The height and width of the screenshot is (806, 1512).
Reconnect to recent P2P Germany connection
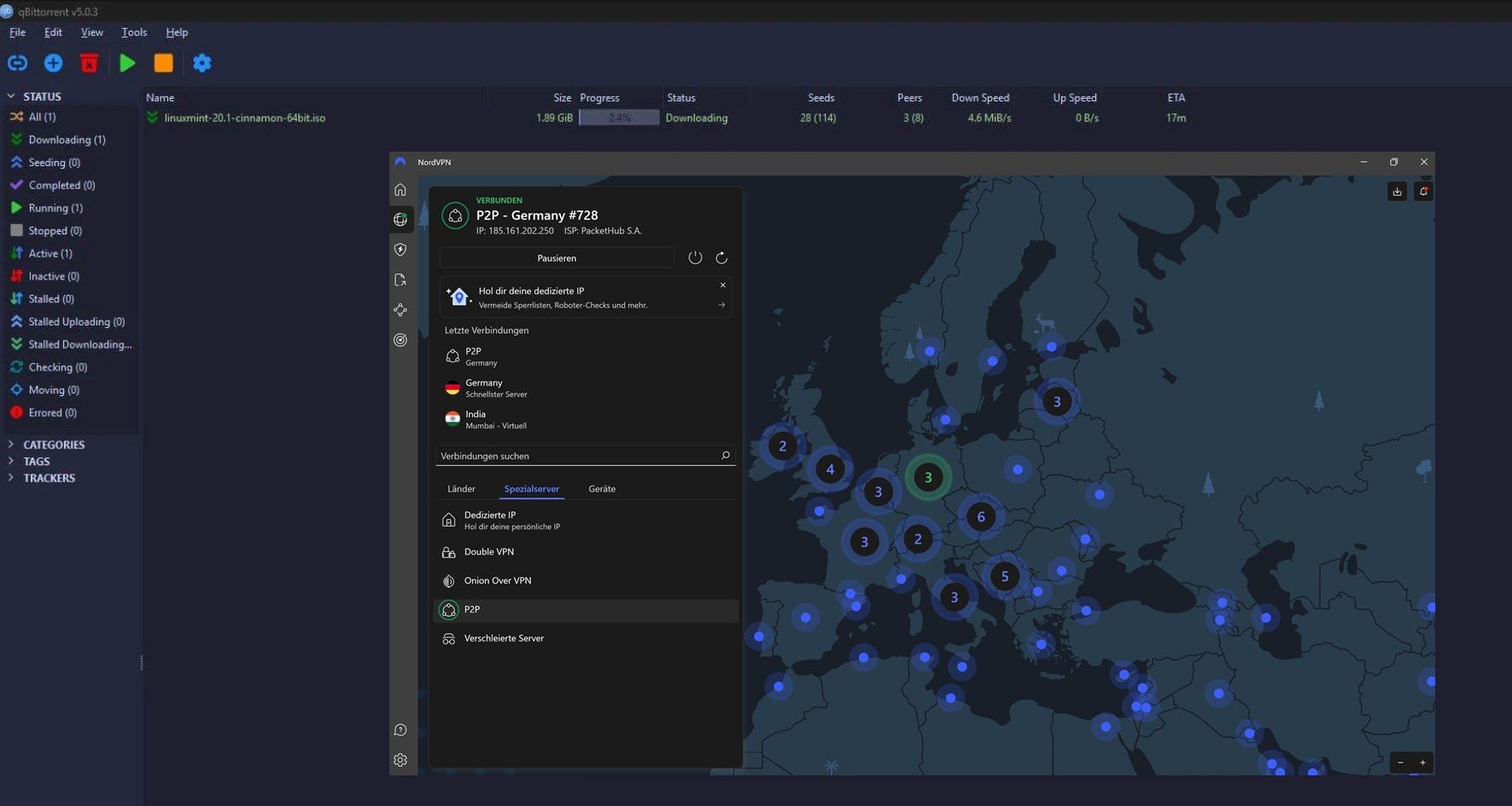(586, 356)
